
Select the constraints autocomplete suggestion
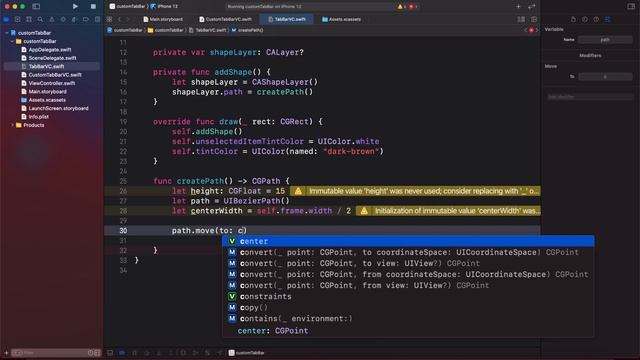pyautogui.click(x=408, y=296)
